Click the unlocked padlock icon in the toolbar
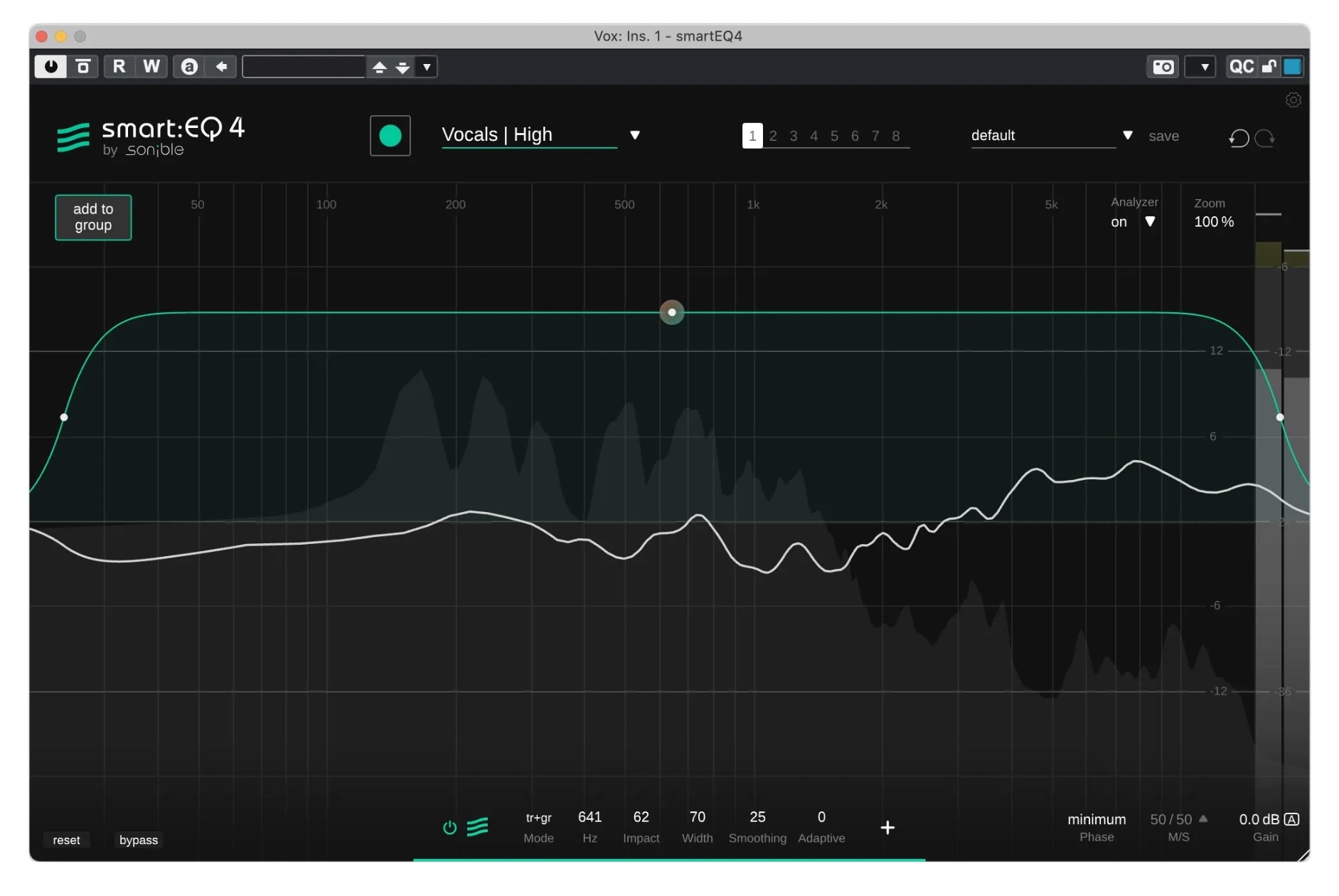1339x896 pixels. click(1269, 66)
